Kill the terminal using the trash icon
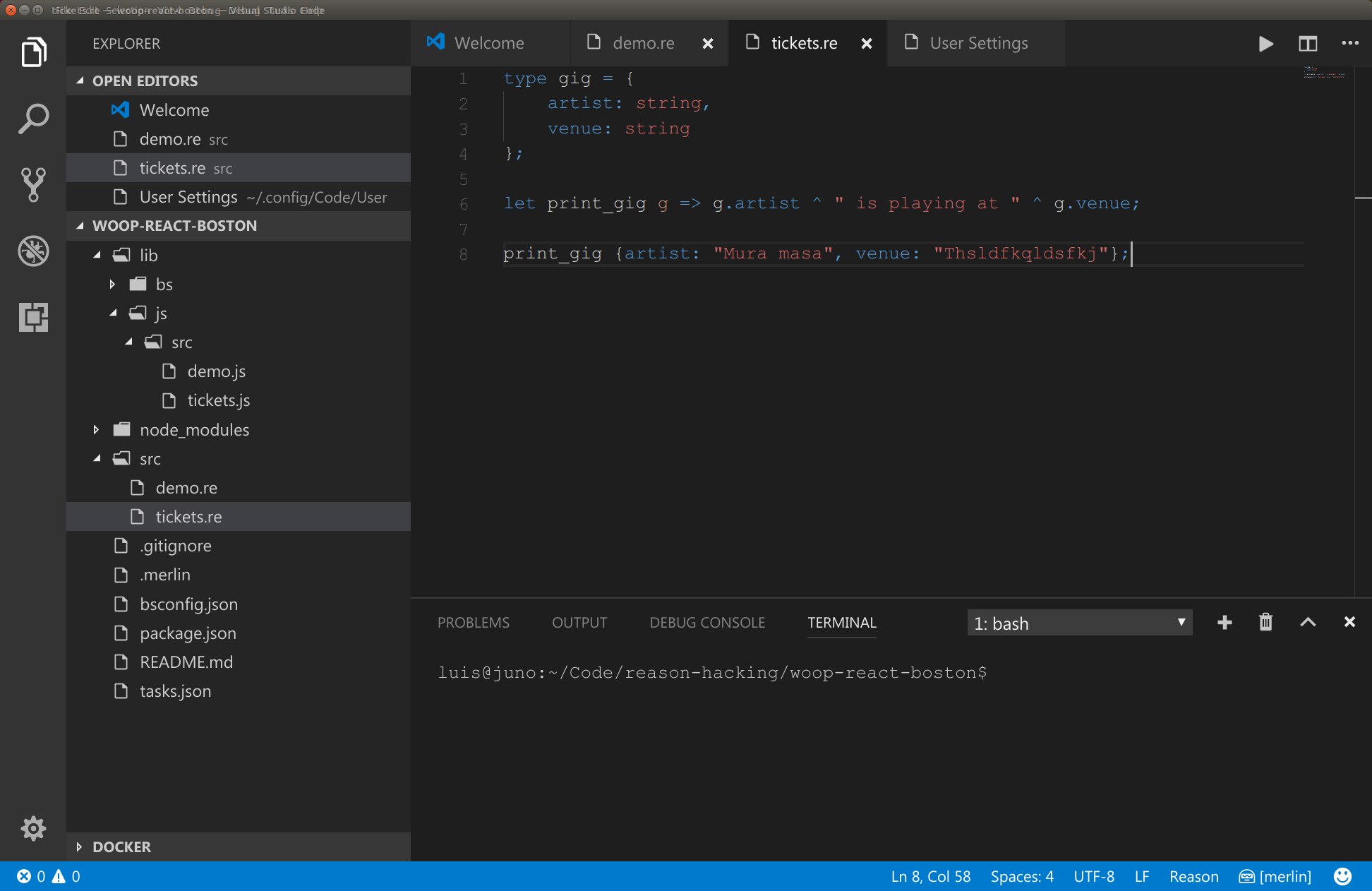This screenshot has width=1372, height=891. [x=1265, y=622]
